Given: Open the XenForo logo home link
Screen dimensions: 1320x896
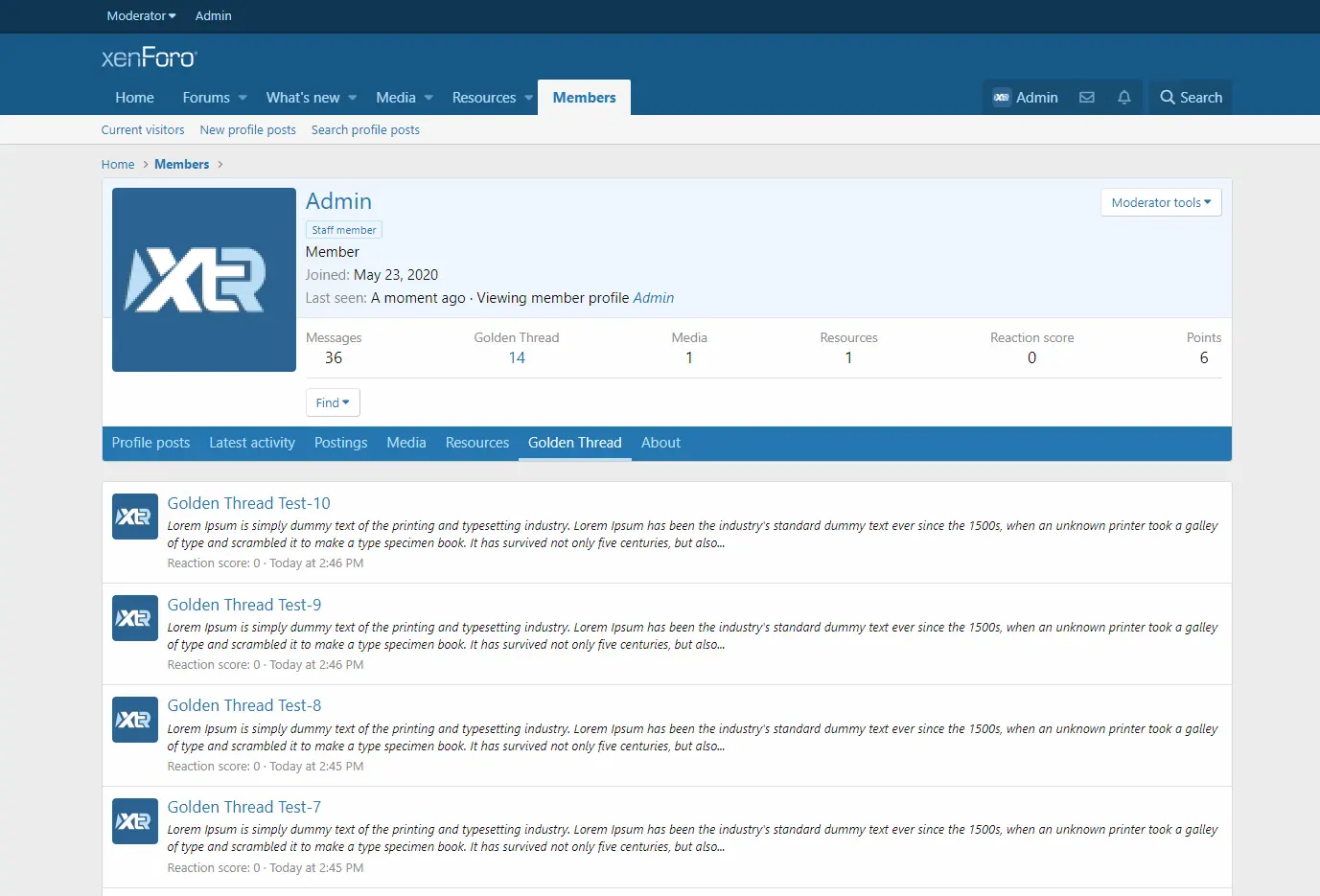Looking at the screenshot, I should tap(149, 58).
